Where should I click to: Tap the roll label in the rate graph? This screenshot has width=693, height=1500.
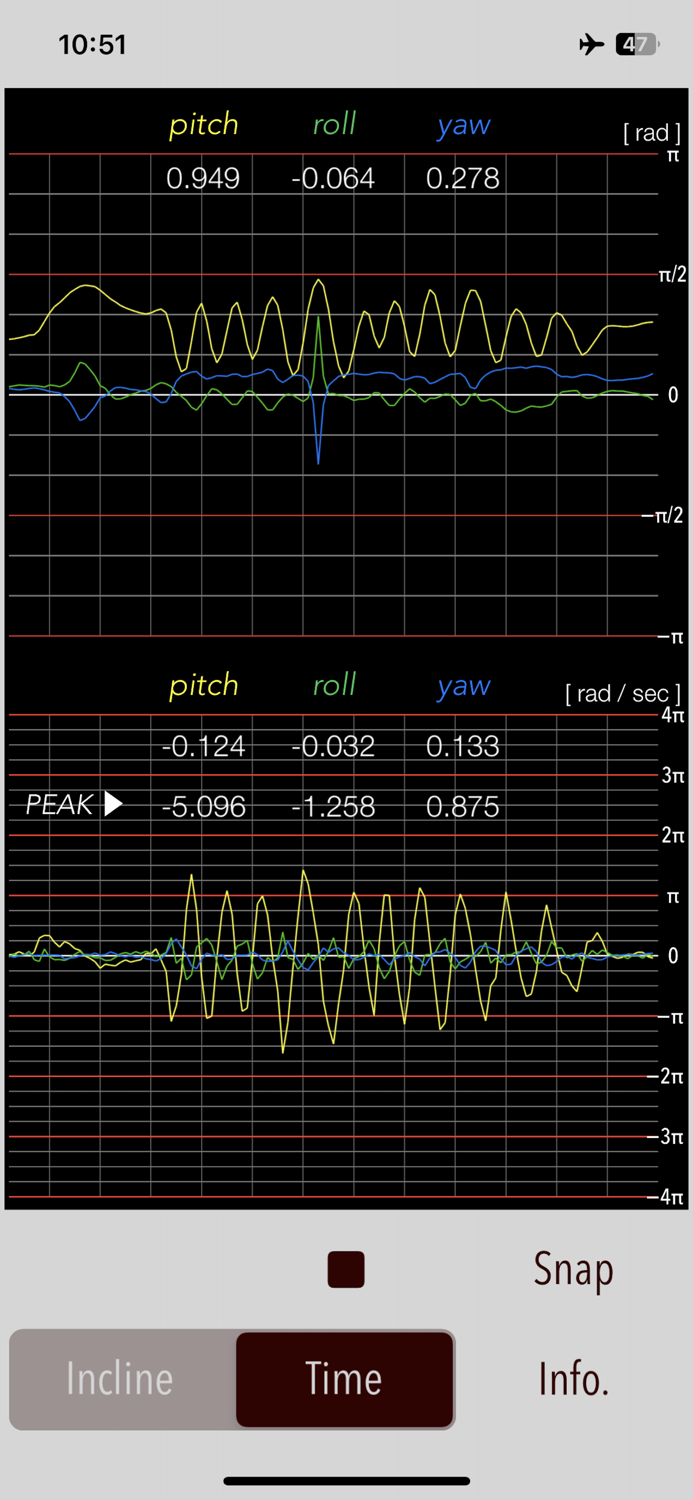(x=334, y=685)
